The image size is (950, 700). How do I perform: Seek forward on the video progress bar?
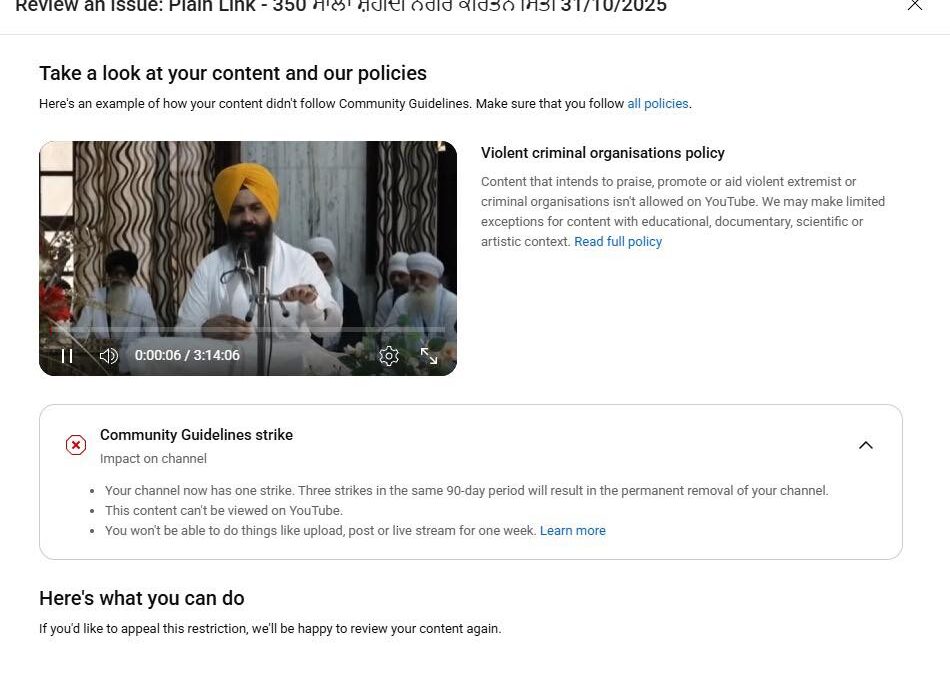(x=300, y=330)
